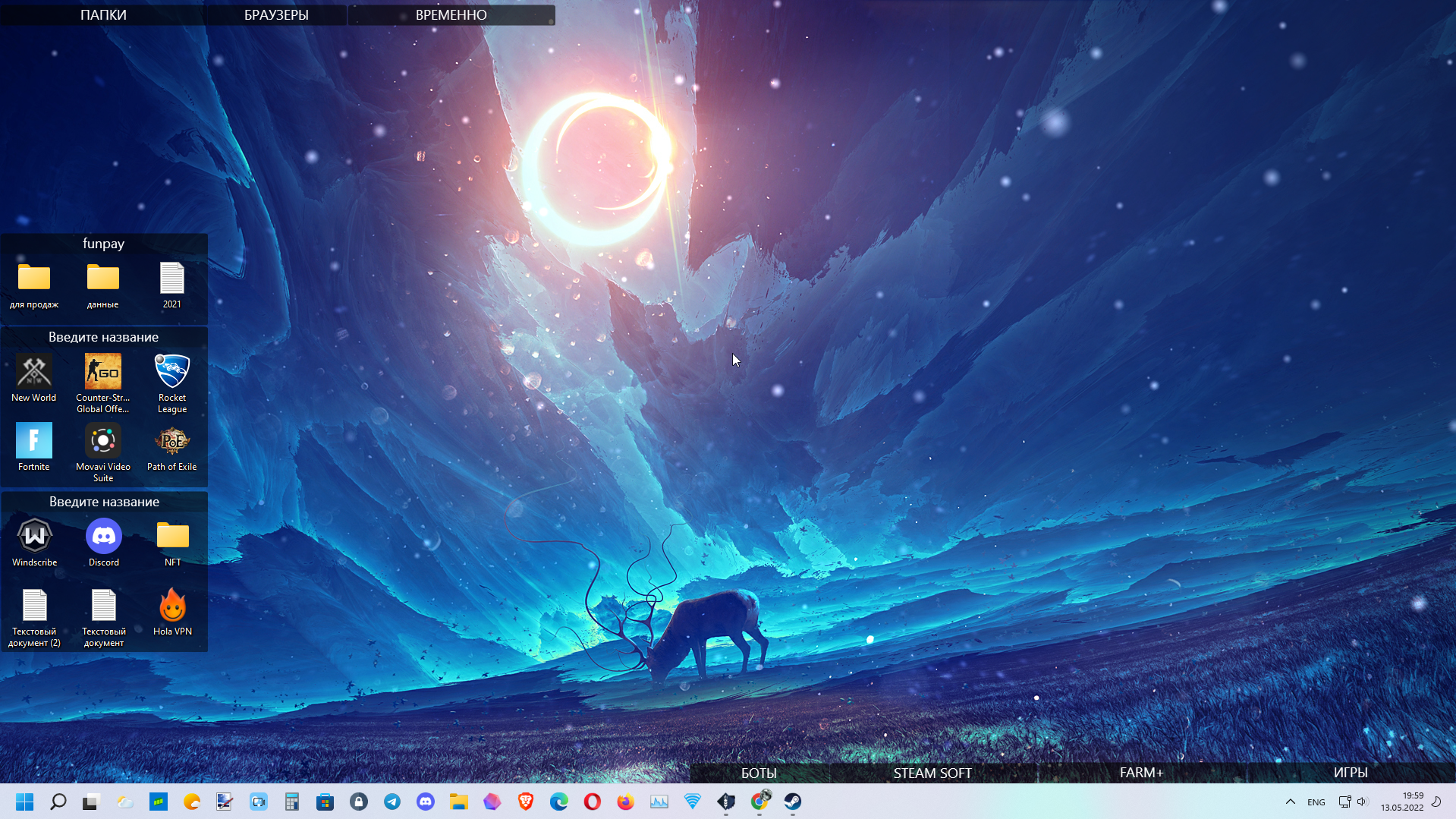
Task: Open the dark shield app on taskbar
Action: [726, 802]
